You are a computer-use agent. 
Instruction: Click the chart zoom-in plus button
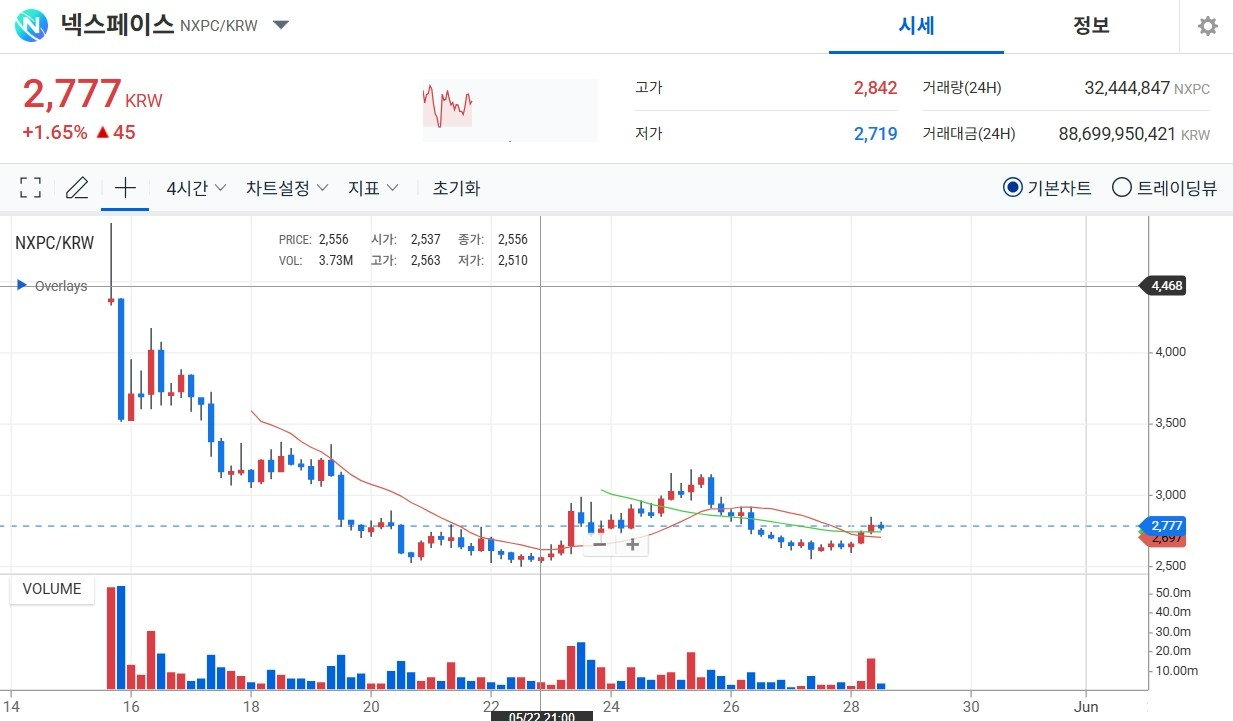point(632,544)
